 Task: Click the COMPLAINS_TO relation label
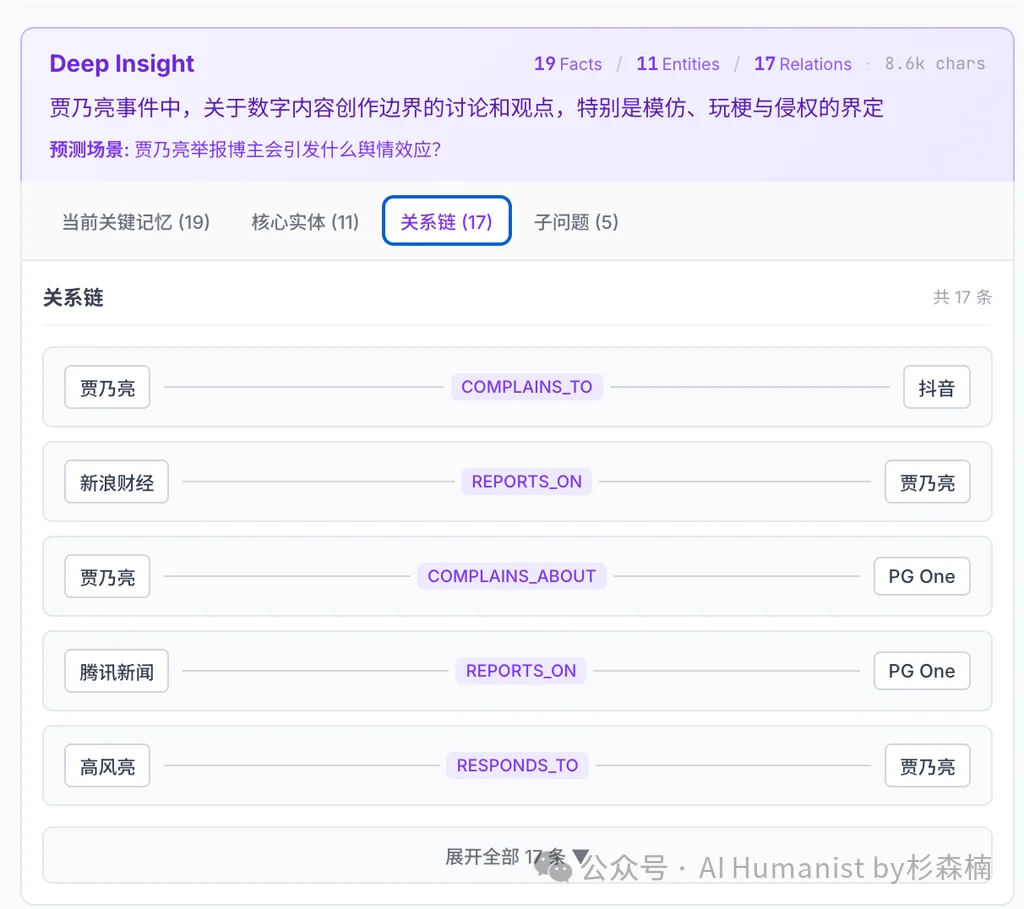[526, 387]
